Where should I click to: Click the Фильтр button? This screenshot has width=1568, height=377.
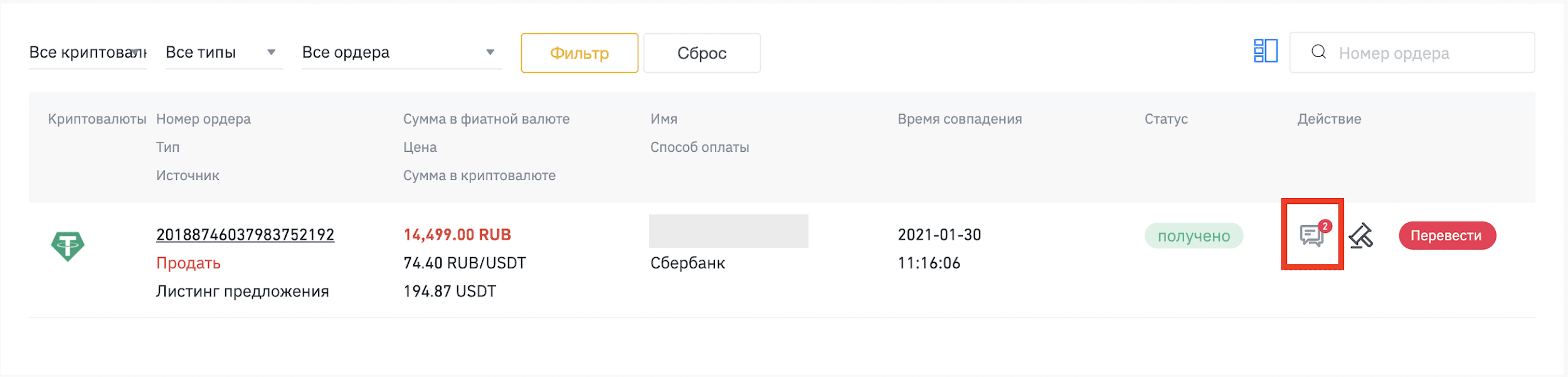pyautogui.click(x=580, y=53)
